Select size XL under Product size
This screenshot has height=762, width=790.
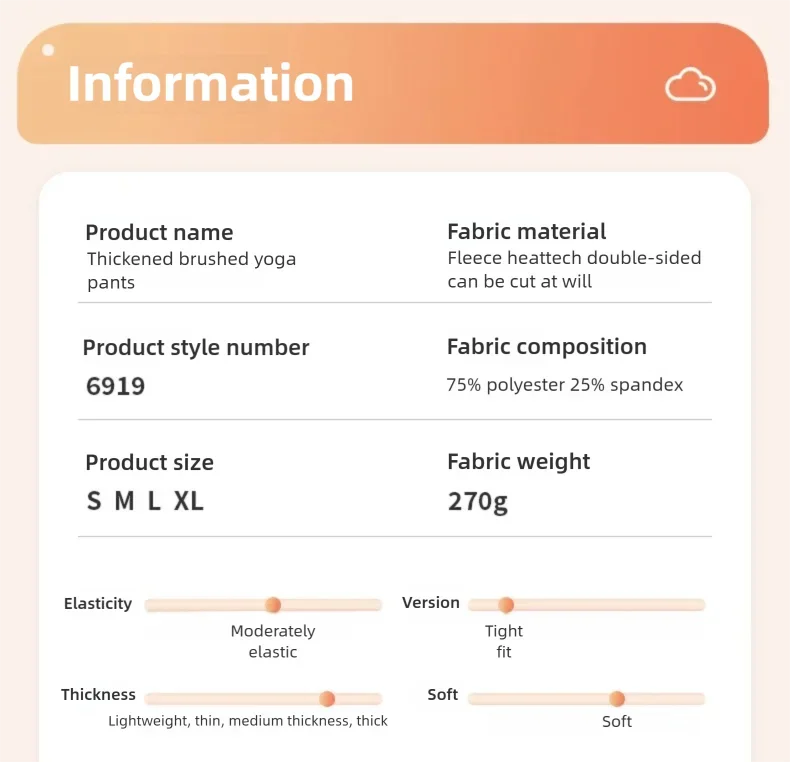[189, 501]
